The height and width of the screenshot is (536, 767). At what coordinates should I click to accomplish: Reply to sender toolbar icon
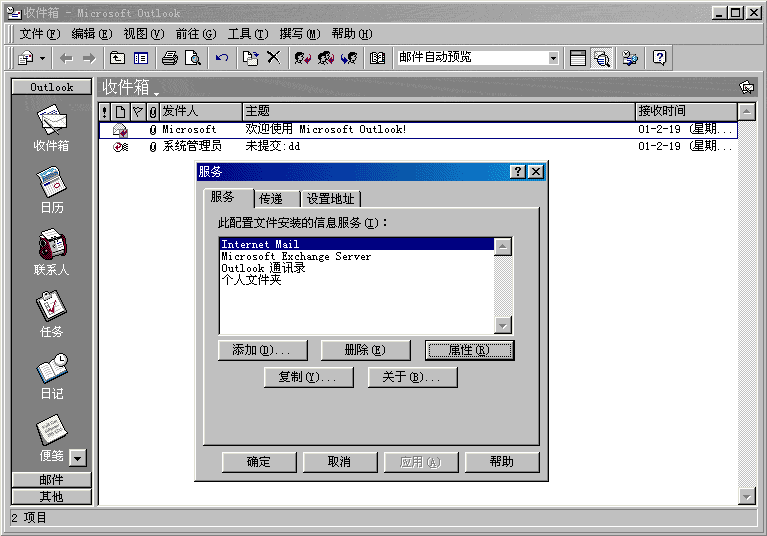302,58
